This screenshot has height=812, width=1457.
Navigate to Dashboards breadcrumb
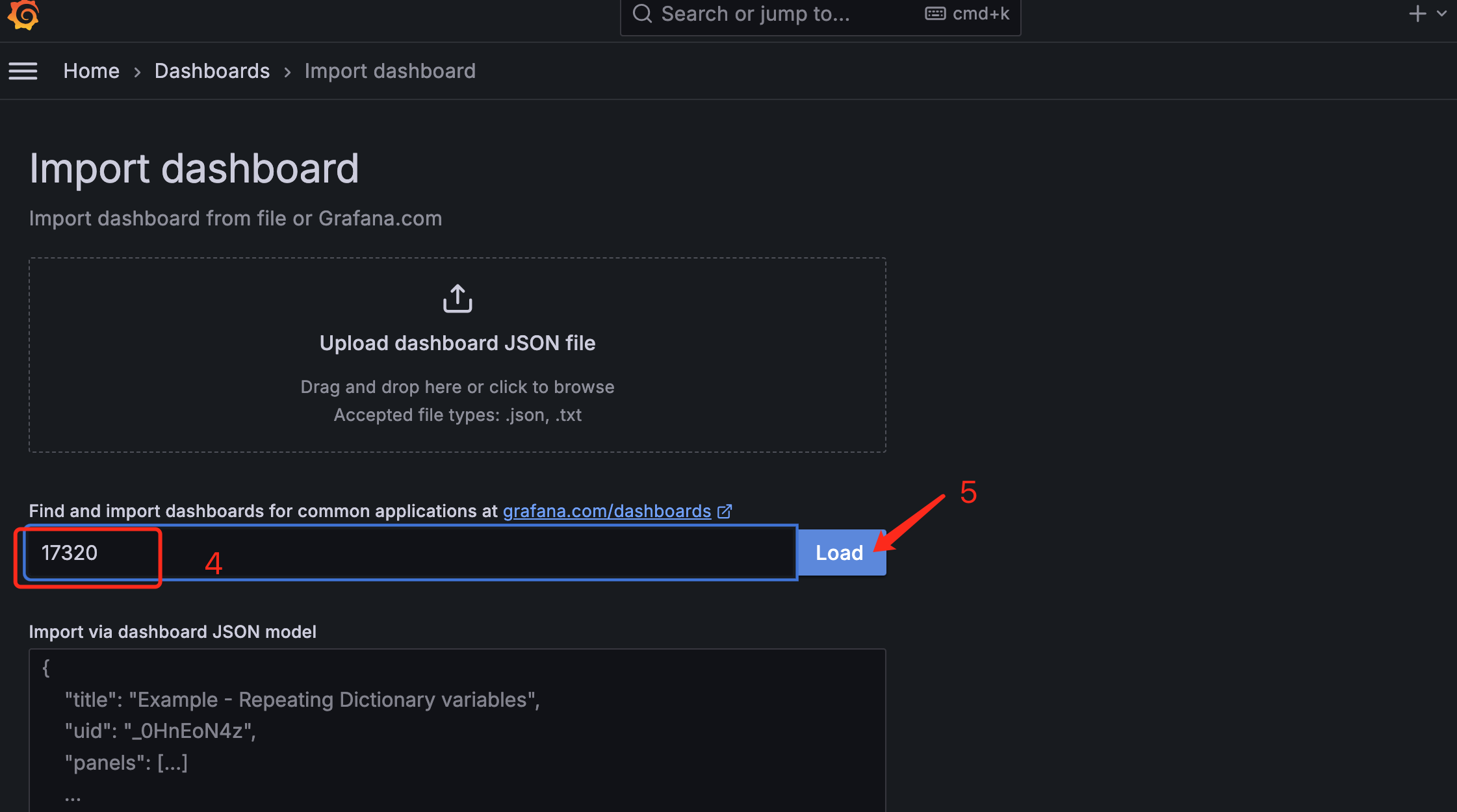[x=212, y=71]
